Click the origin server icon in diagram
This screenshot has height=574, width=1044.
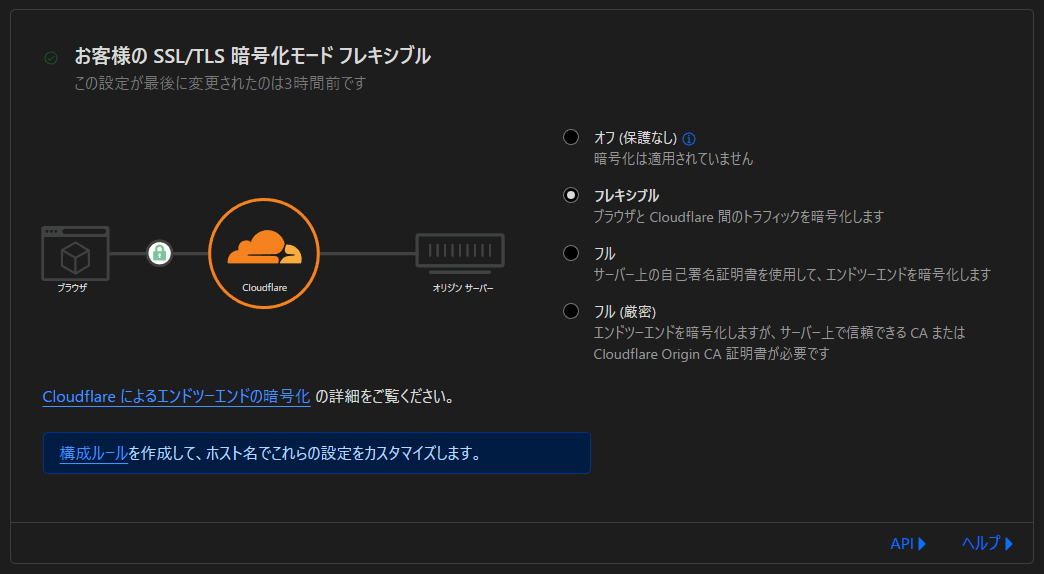(460, 253)
